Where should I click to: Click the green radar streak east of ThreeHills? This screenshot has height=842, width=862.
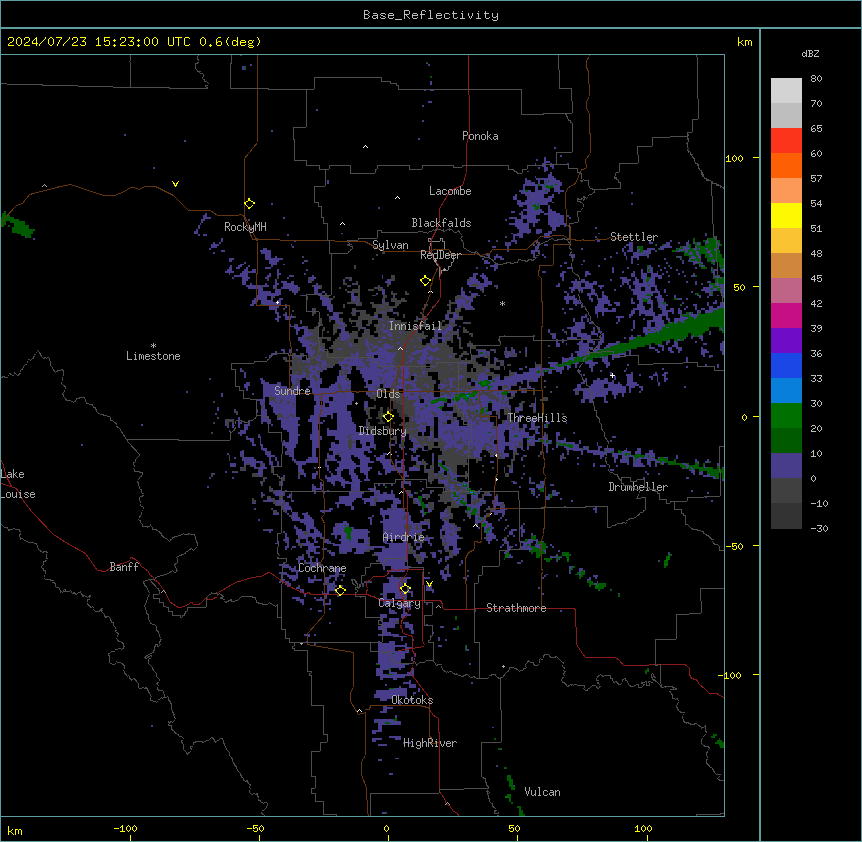tap(638, 342)
